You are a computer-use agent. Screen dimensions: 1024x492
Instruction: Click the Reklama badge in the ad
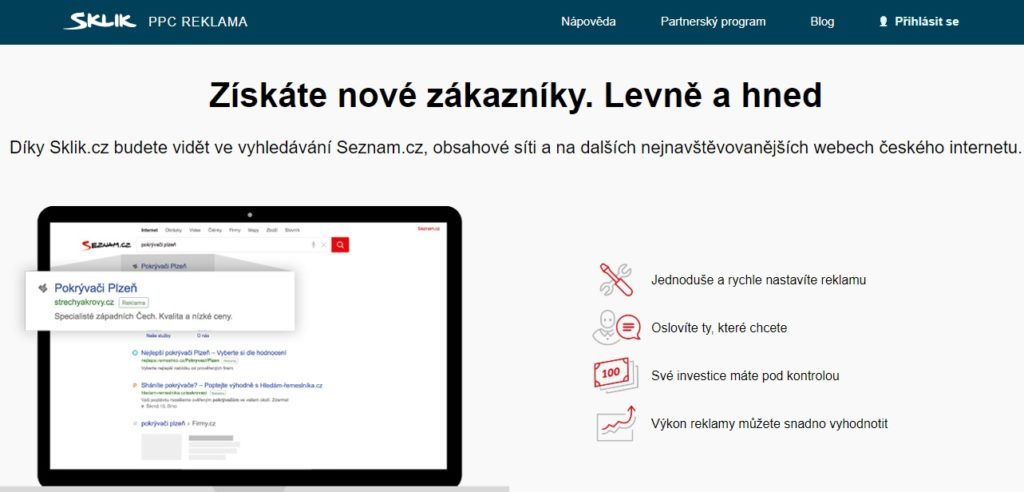click(133, 301)
